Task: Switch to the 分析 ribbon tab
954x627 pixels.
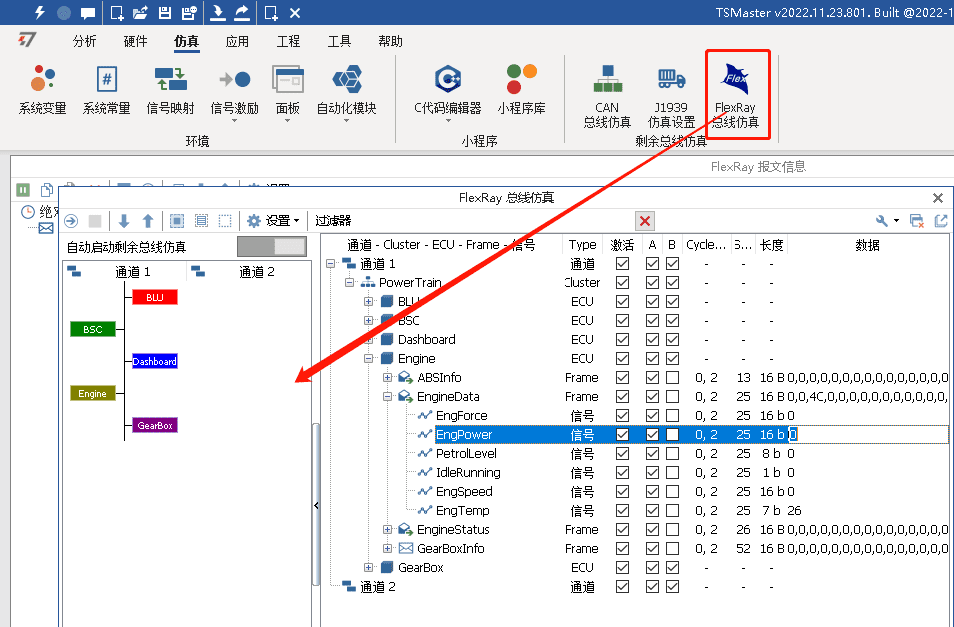Action: click(85, 42)
